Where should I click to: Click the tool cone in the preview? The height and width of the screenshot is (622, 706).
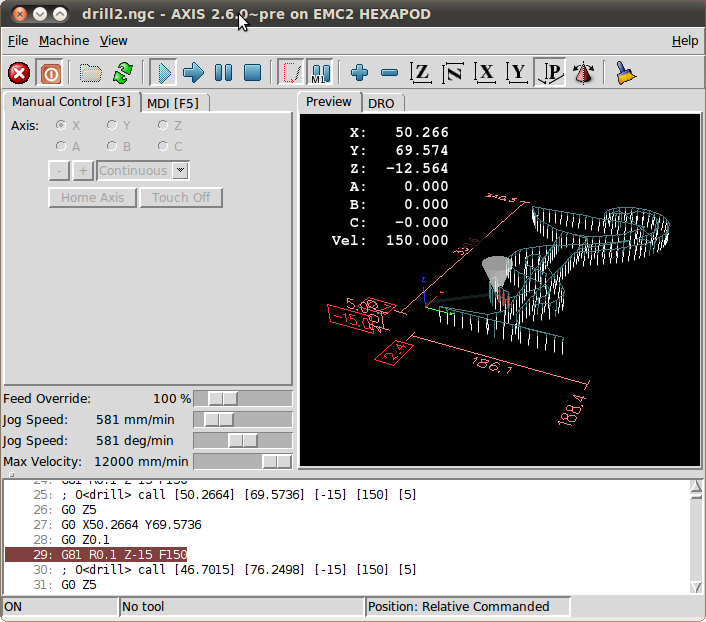click(x=496, y=273)
